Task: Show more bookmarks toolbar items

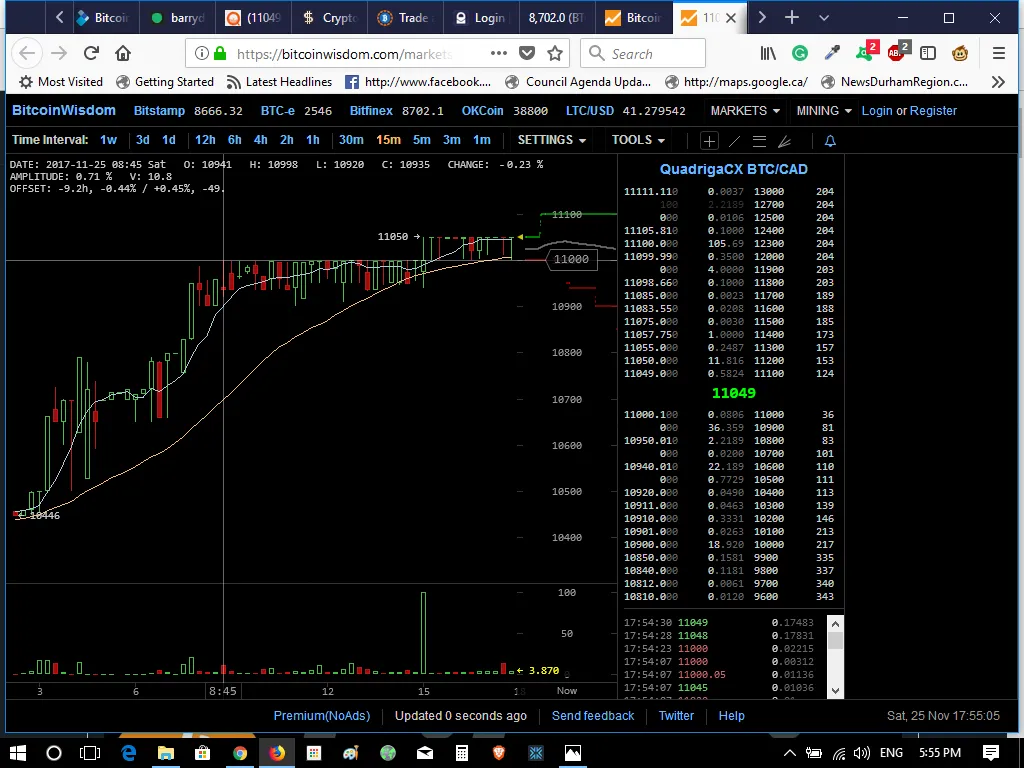Action: [998, 82]
